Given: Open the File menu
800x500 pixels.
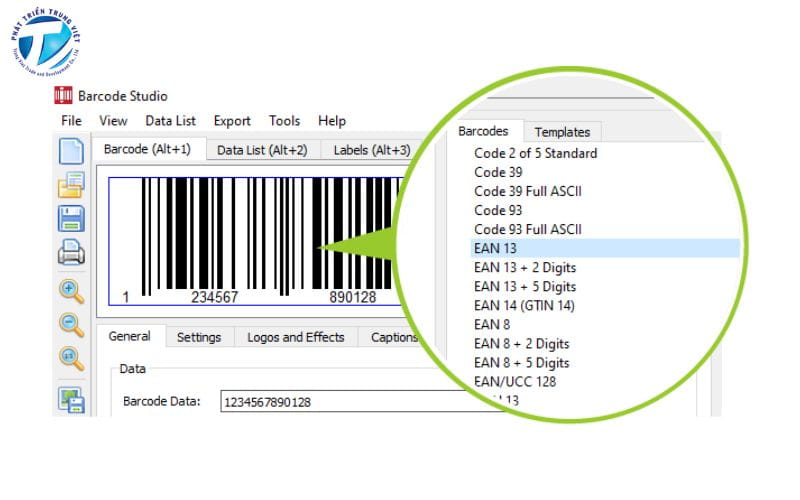Looking at the screenshot, I should coord(71,121).
